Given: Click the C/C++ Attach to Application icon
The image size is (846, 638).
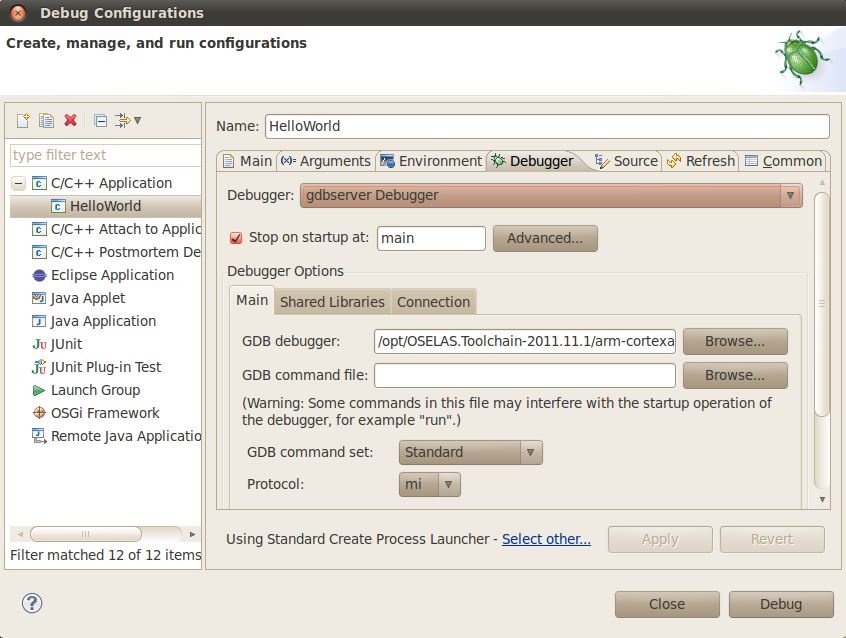Looking at the screenshot, I should [39, 229].
